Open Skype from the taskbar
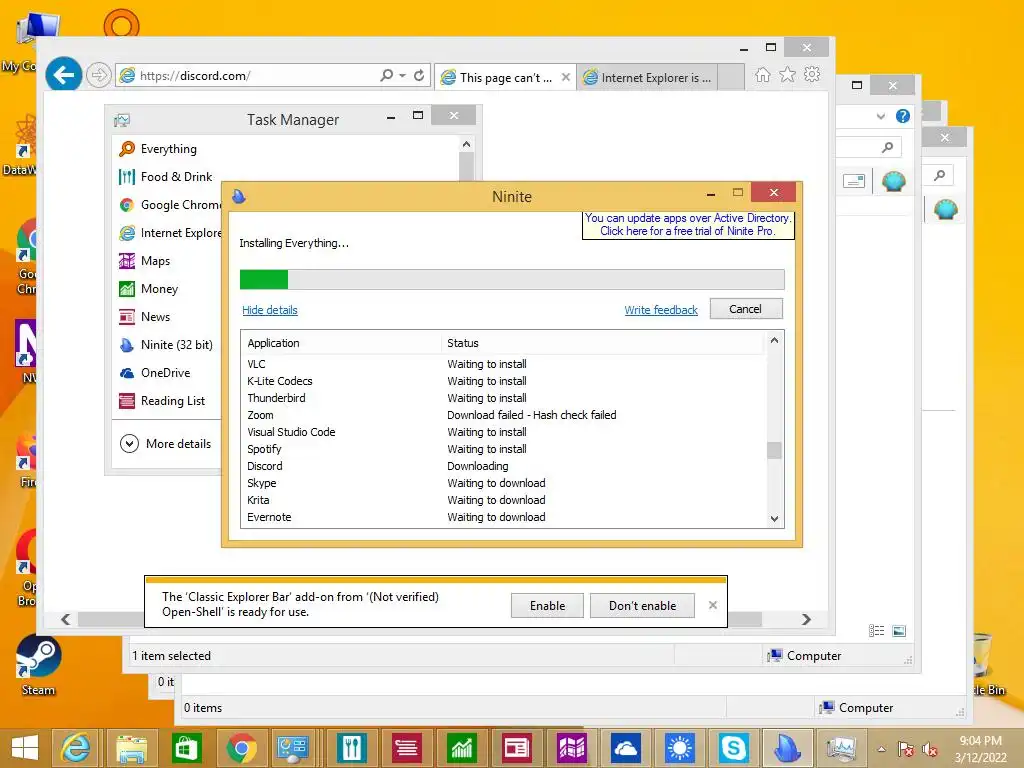Image resolution: width=1024 pixels, height=768 pixels. tap(733, 748)
